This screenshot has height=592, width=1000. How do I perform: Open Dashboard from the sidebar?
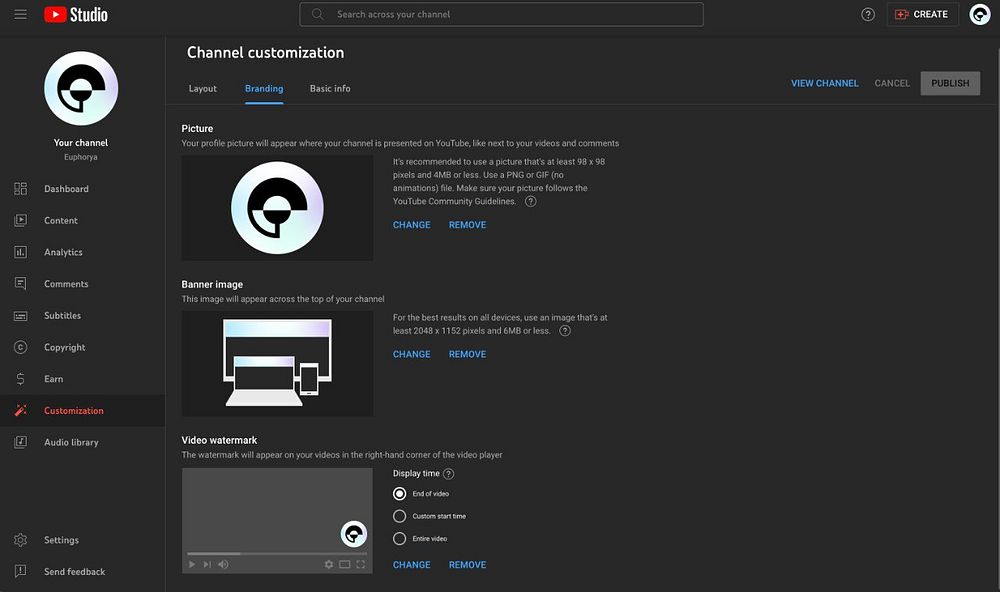click(x=66, y=189)
